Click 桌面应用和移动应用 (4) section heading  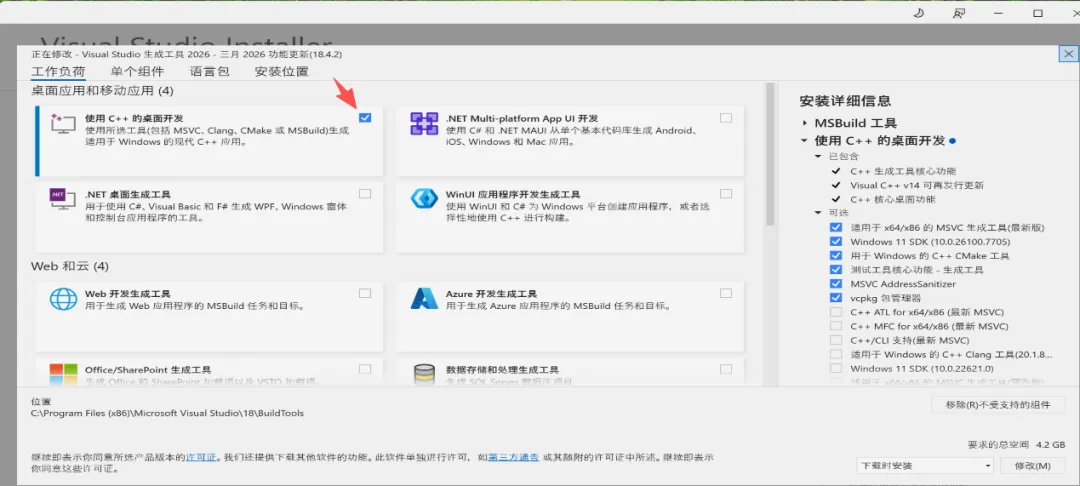pyautogui.click(x=103, y=91)
